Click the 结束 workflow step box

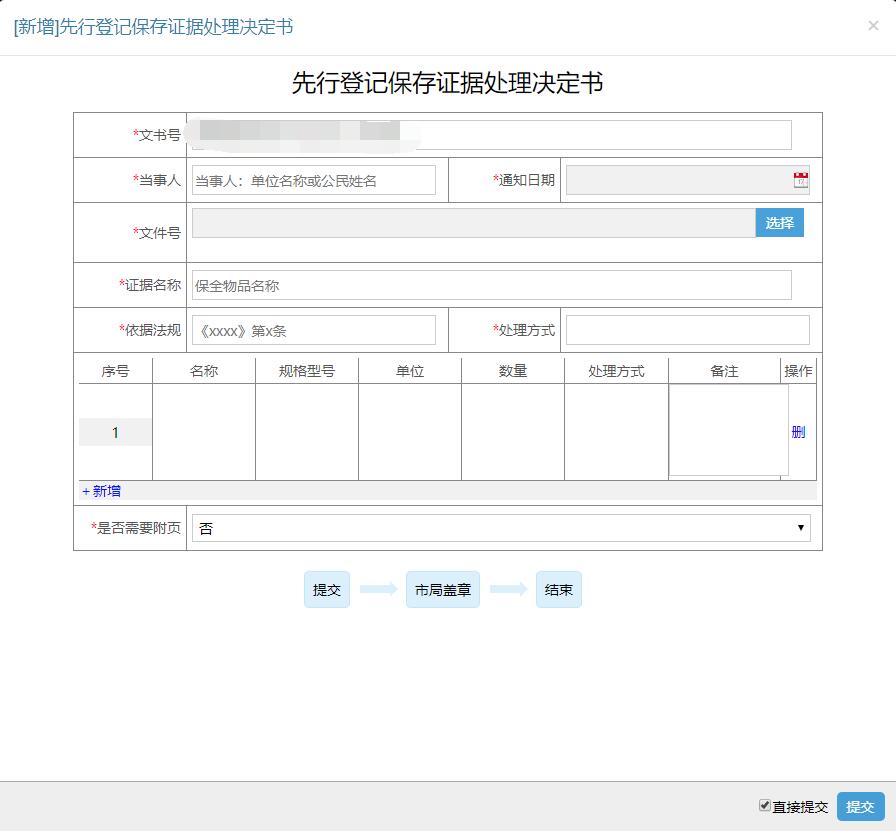click(x=559, y=589)
